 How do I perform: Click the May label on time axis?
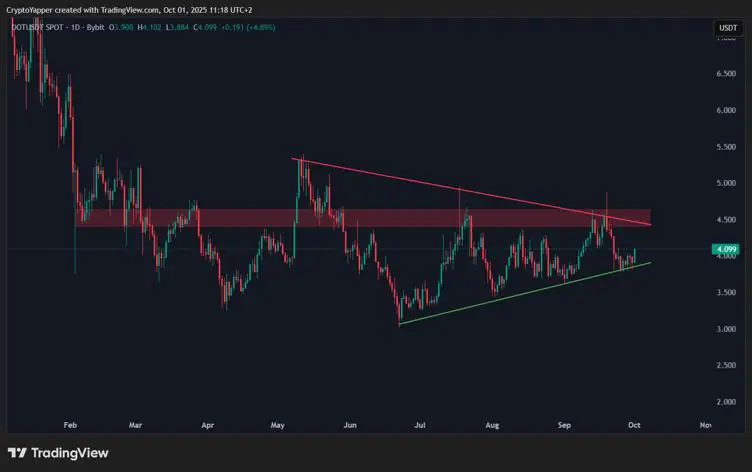pos(277,425)
